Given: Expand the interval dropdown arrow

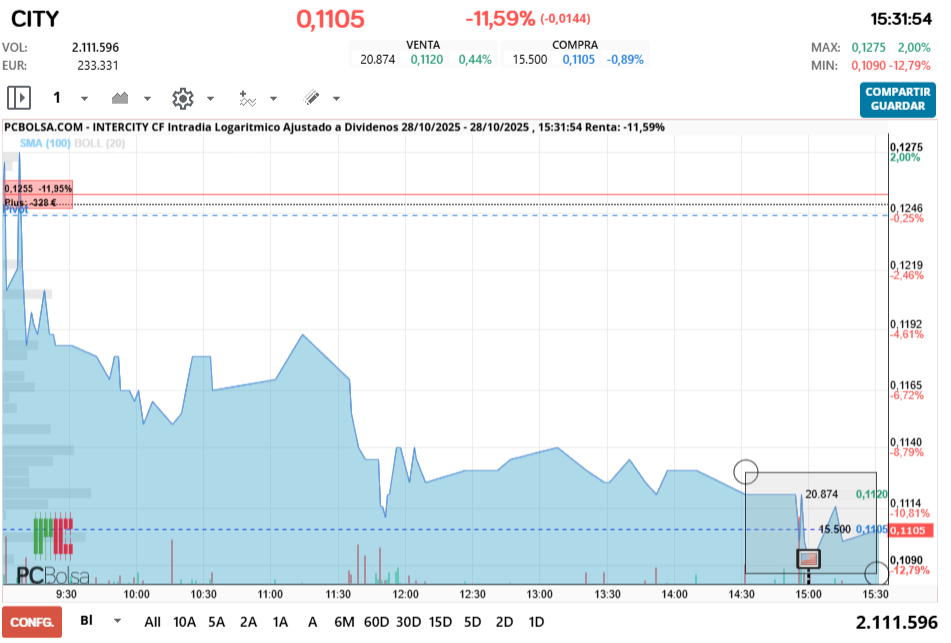Looking at the screenshot, I should [x=84, y=97].
